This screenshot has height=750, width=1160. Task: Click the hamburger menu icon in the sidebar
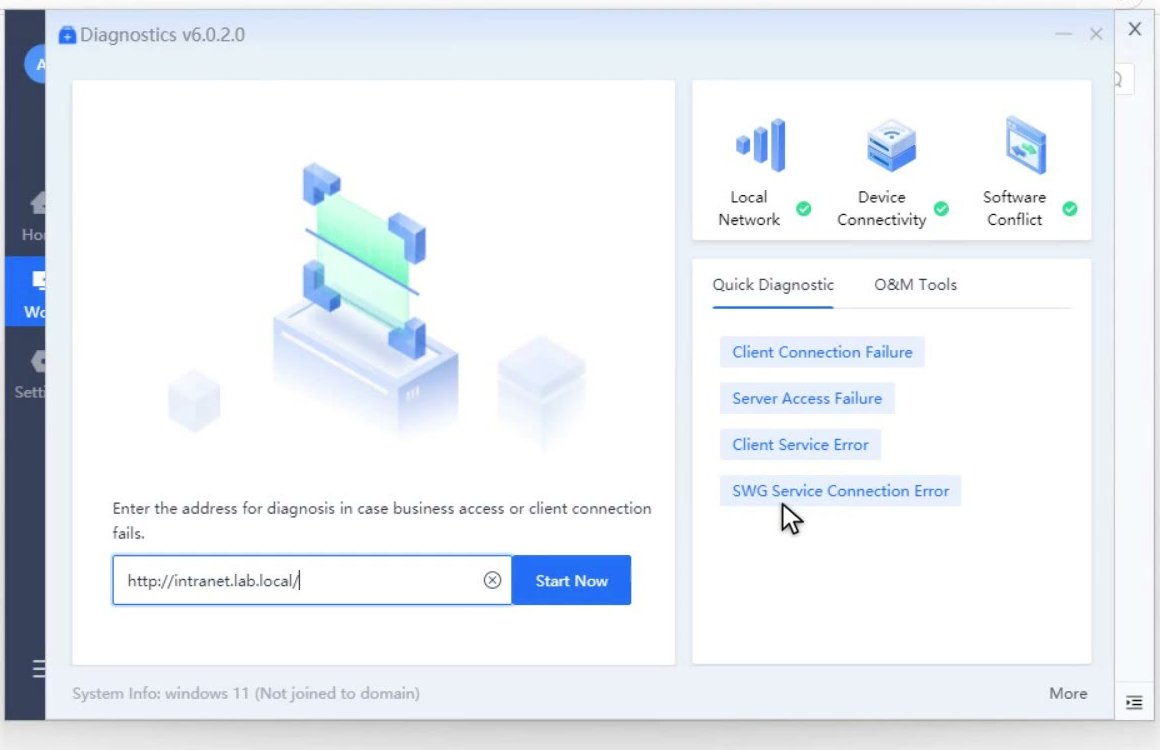coord(38,669)
